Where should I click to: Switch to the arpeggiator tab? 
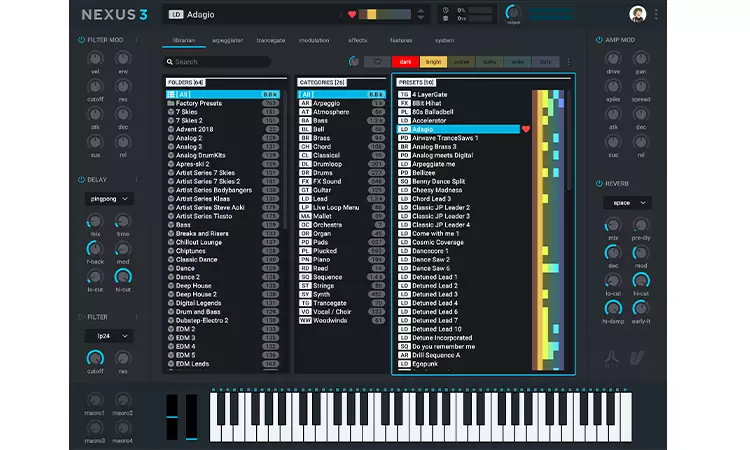[227, 40]
